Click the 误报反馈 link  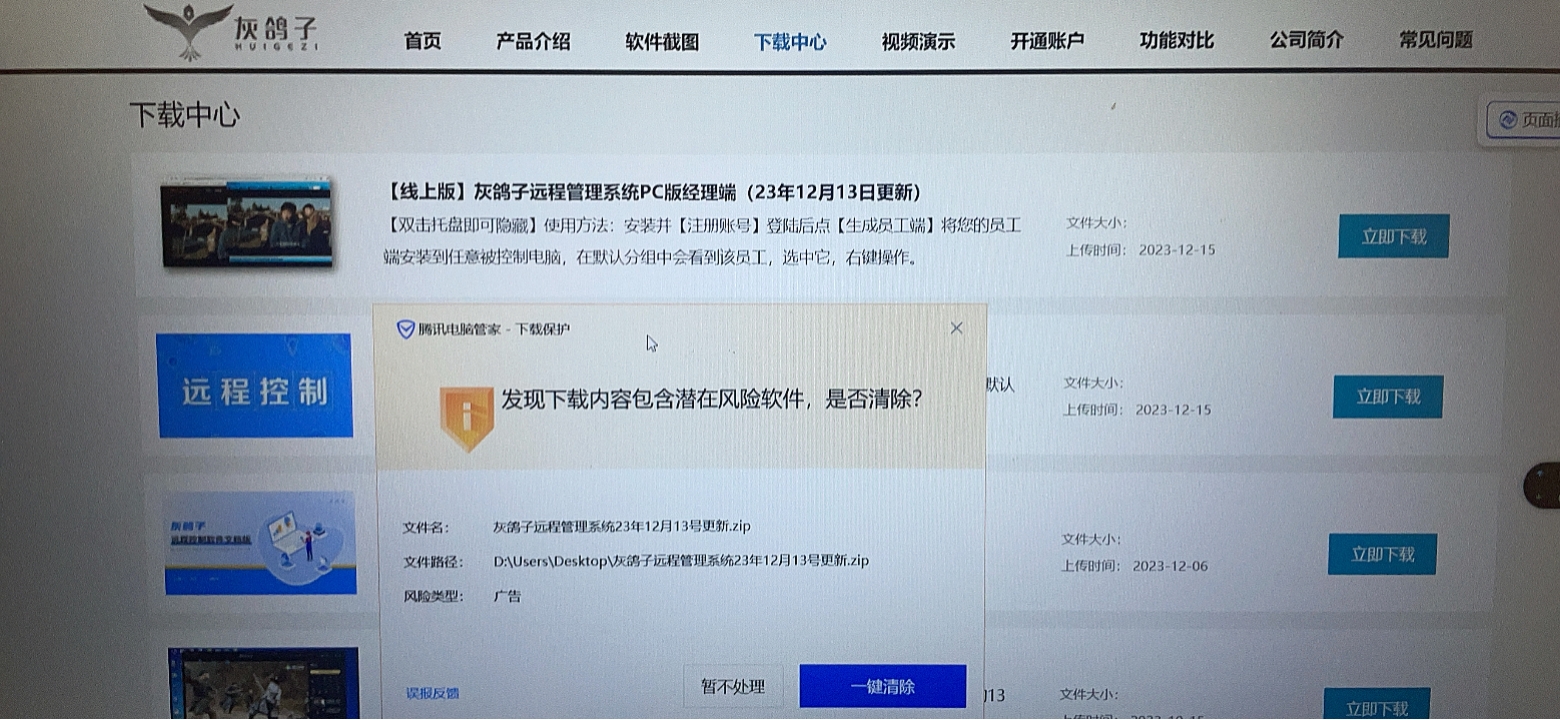point(432,693)
